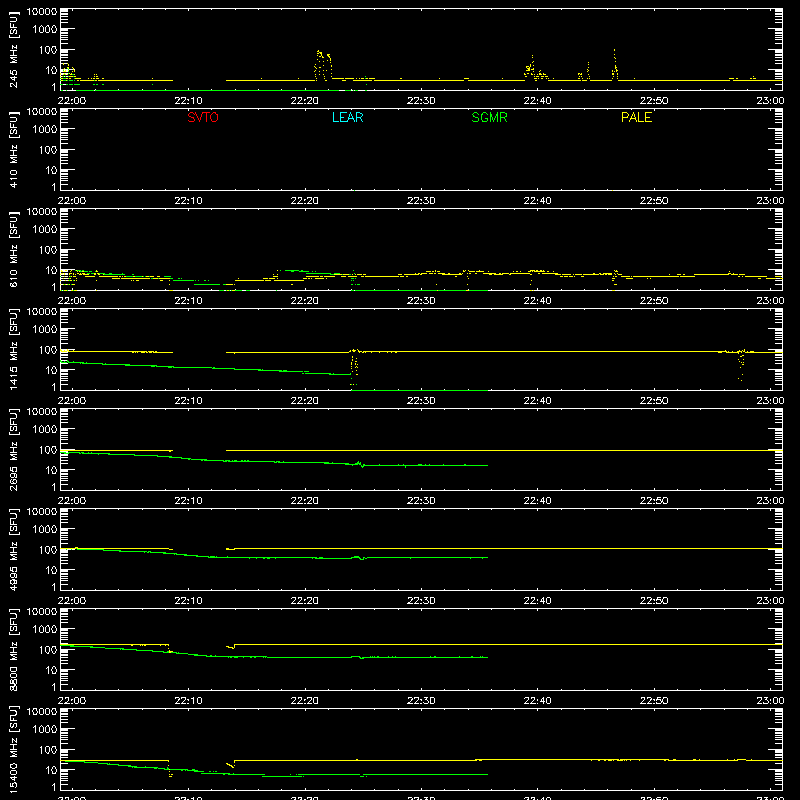The height and width of the screenshot is (800, 800).
Task: Click the red SVTO station label
Action: (203, 117)
